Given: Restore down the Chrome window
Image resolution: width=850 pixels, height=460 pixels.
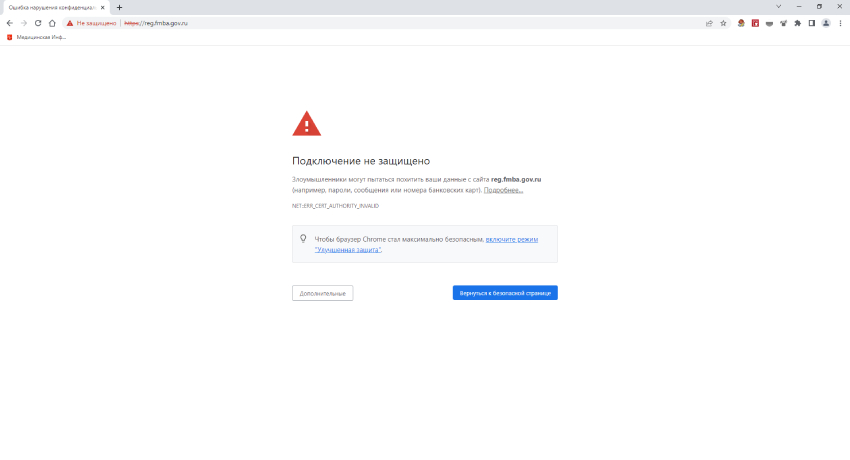Looking at the screenshot, I should (x=819, y=7).
